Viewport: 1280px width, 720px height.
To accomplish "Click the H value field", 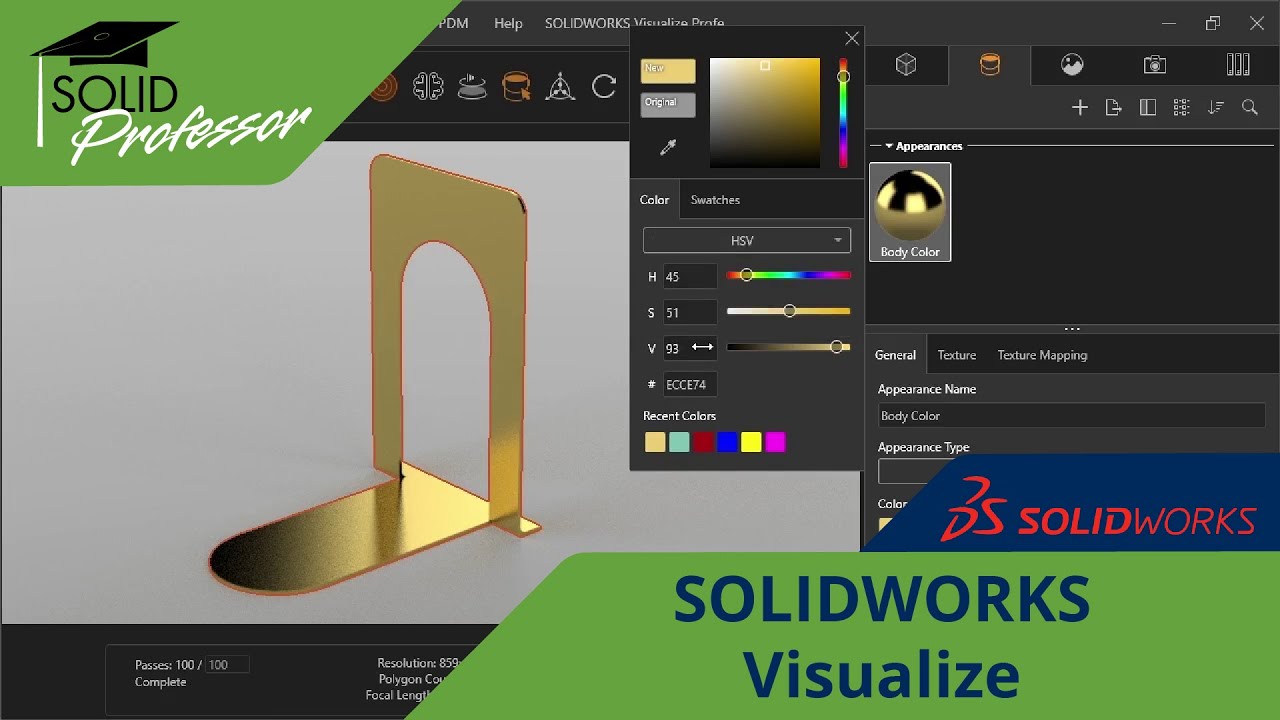I will point(690,277).
